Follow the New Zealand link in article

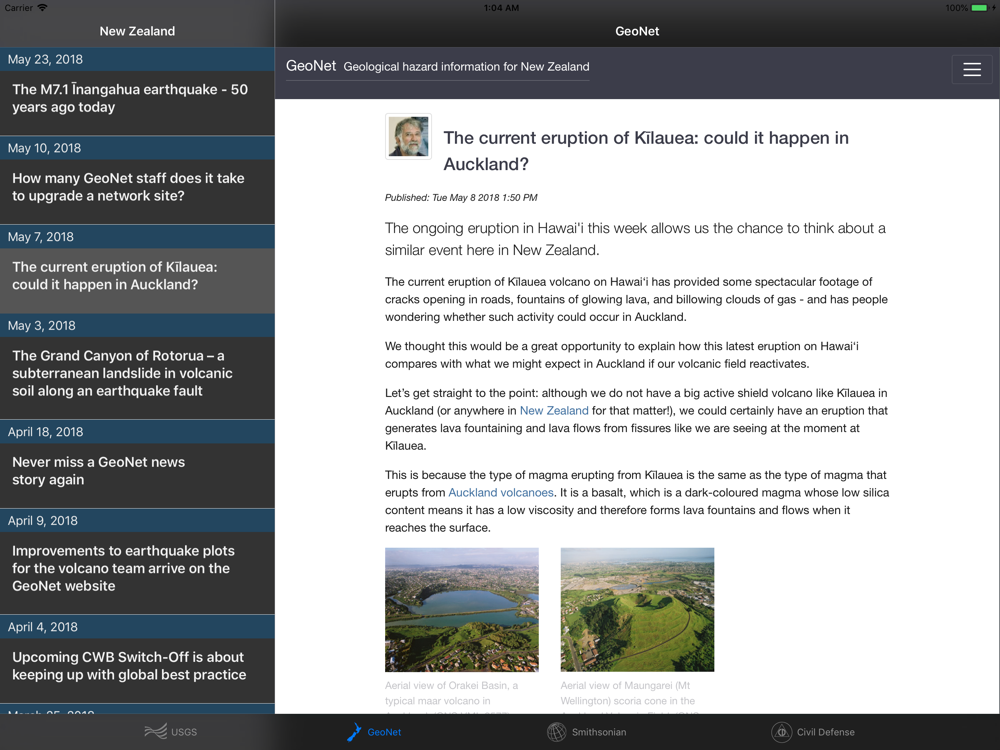[x=554, y=411]
